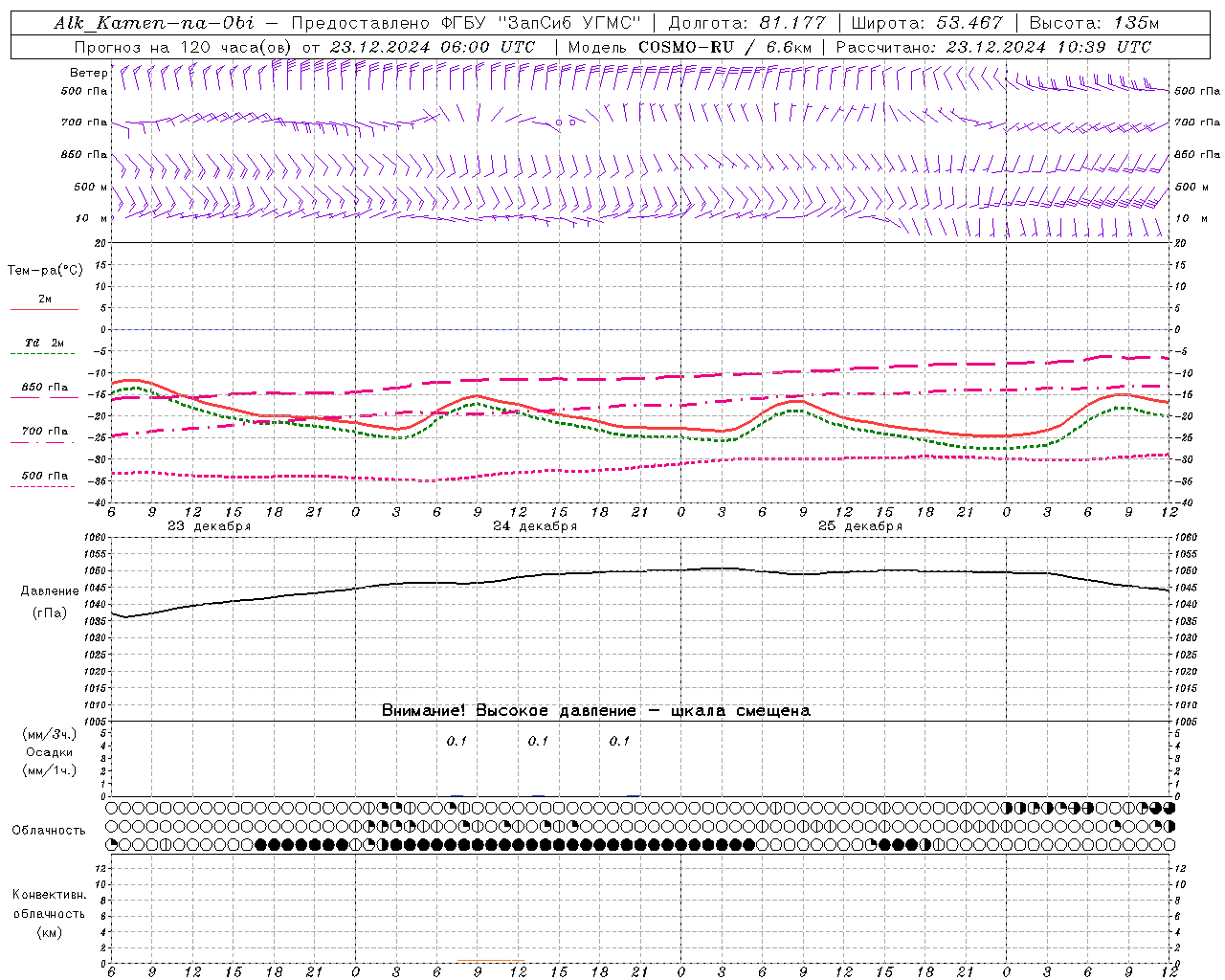Click the station title Alk_Kamen-na-Obi
The image size is (1225, 980).
point(154,23)
